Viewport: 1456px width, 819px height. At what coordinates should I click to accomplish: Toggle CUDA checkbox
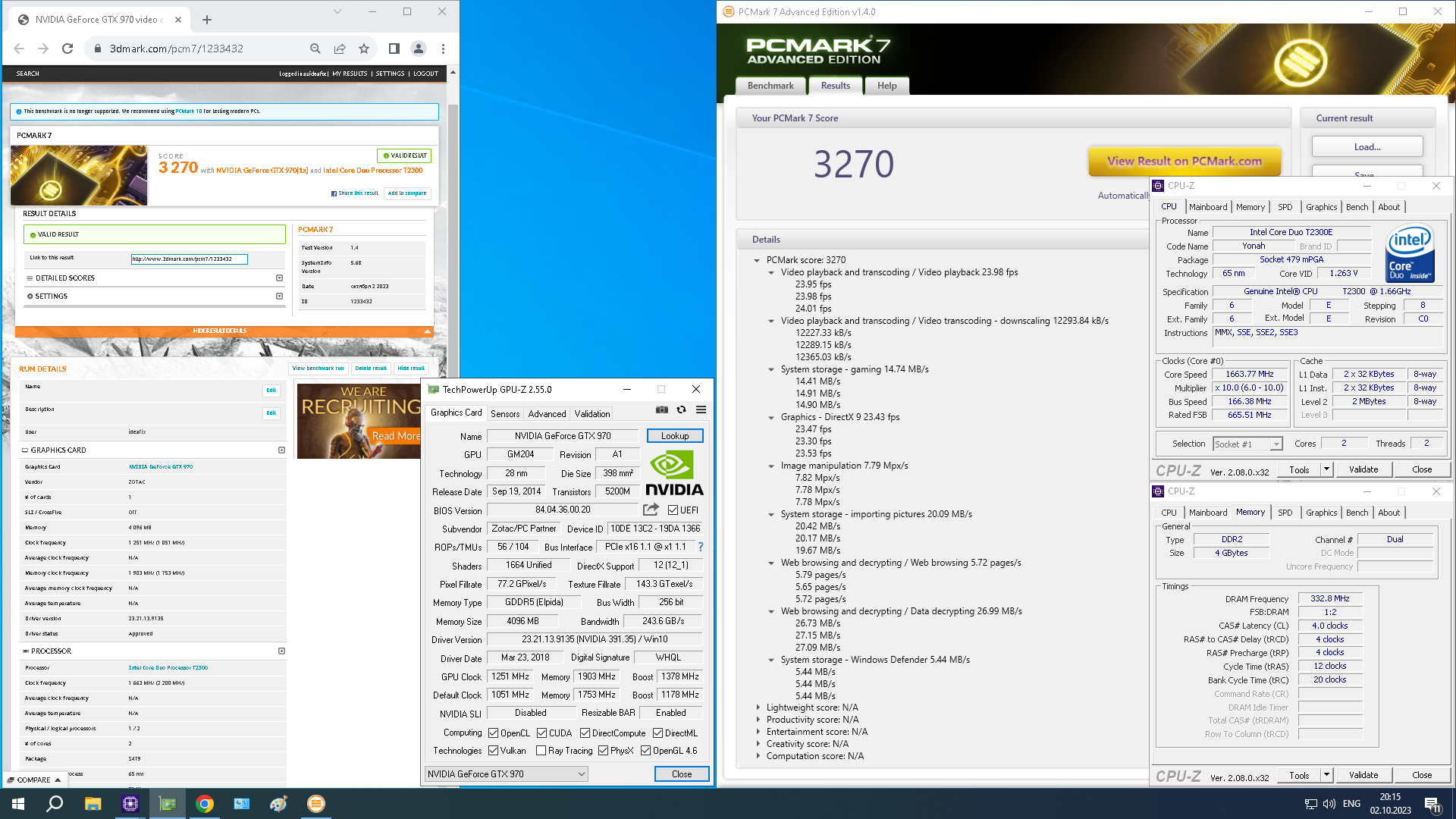542,733
